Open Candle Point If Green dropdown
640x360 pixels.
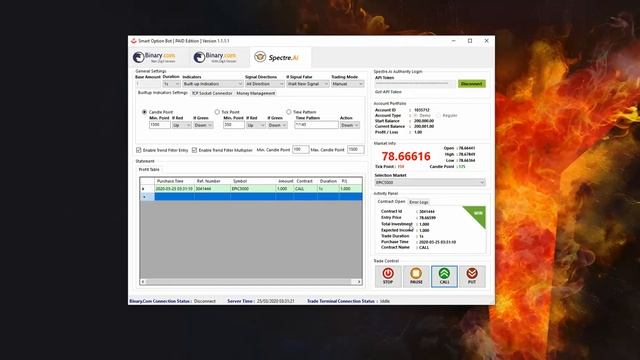point(203,125)
